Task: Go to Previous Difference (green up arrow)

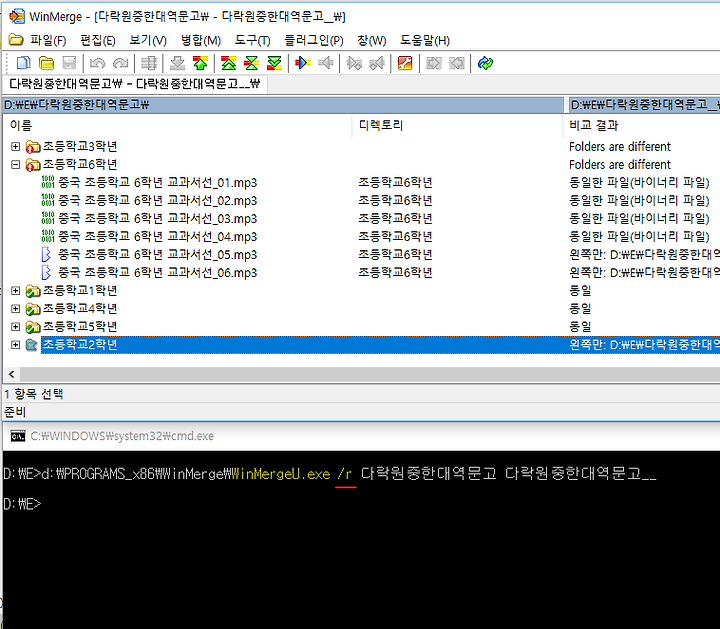Action: (200, 63)
